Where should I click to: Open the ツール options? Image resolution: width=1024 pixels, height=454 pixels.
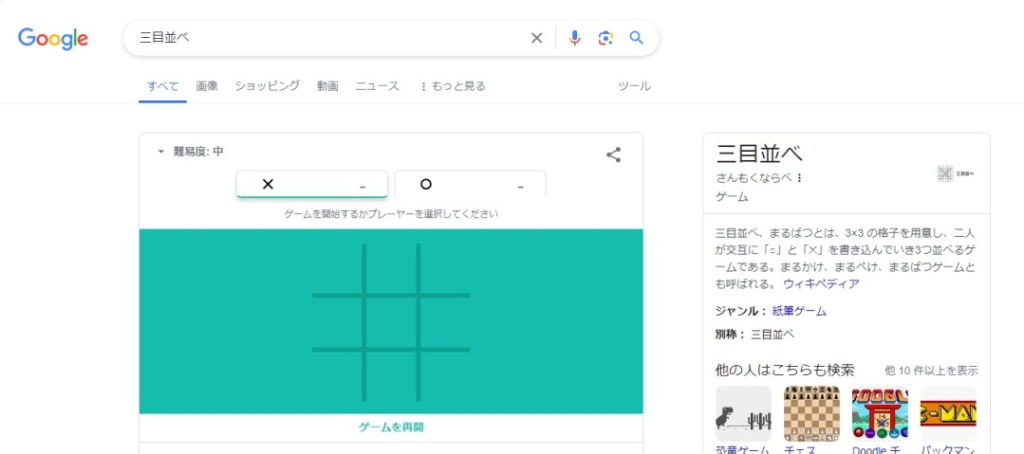click(x=634, y=86)
